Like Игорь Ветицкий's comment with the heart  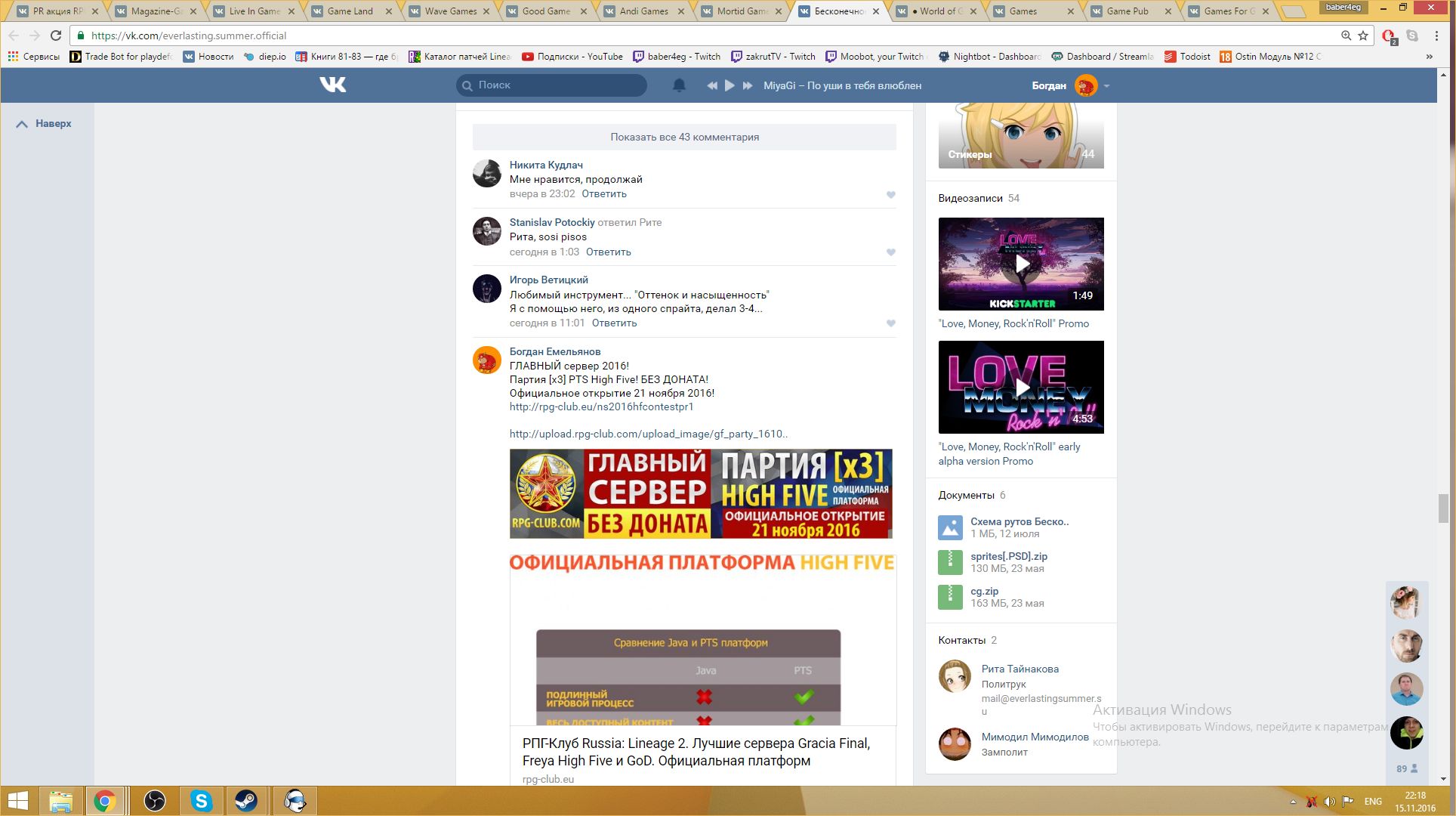[891, 323]
